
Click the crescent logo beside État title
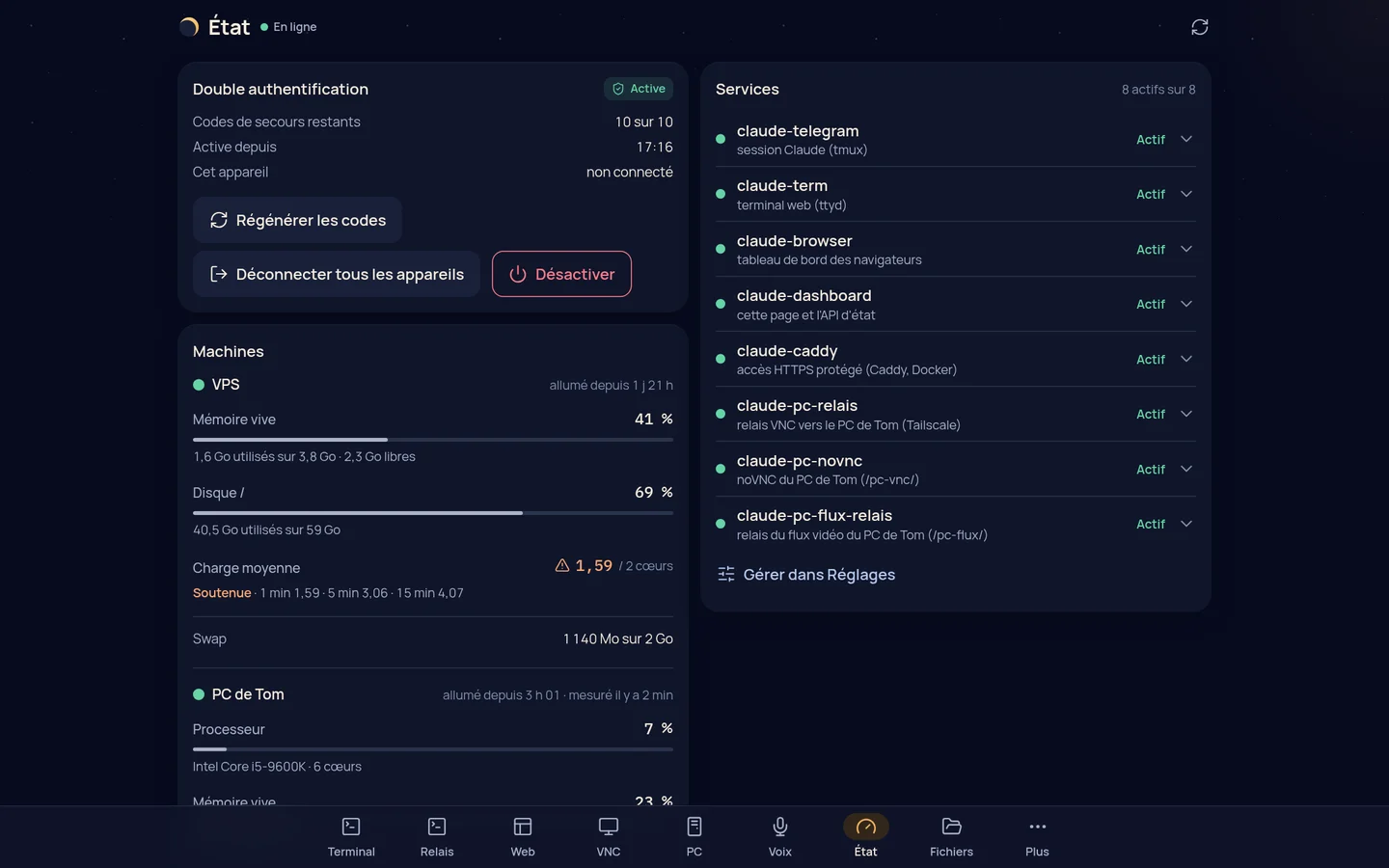[189, 27]
